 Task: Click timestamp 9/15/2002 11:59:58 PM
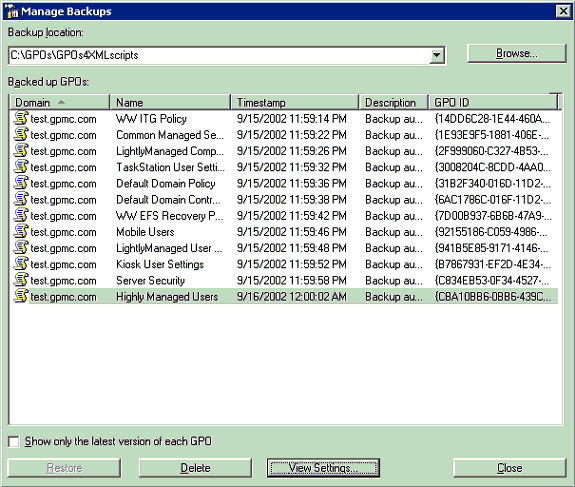tap(292, 280)
